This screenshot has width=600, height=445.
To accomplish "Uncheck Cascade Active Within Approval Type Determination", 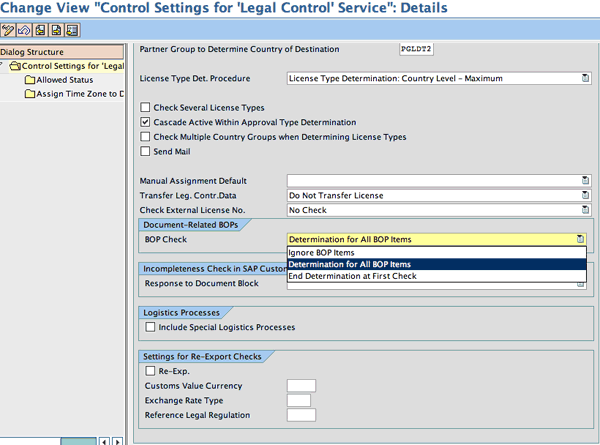I will (x=145, y=121).
